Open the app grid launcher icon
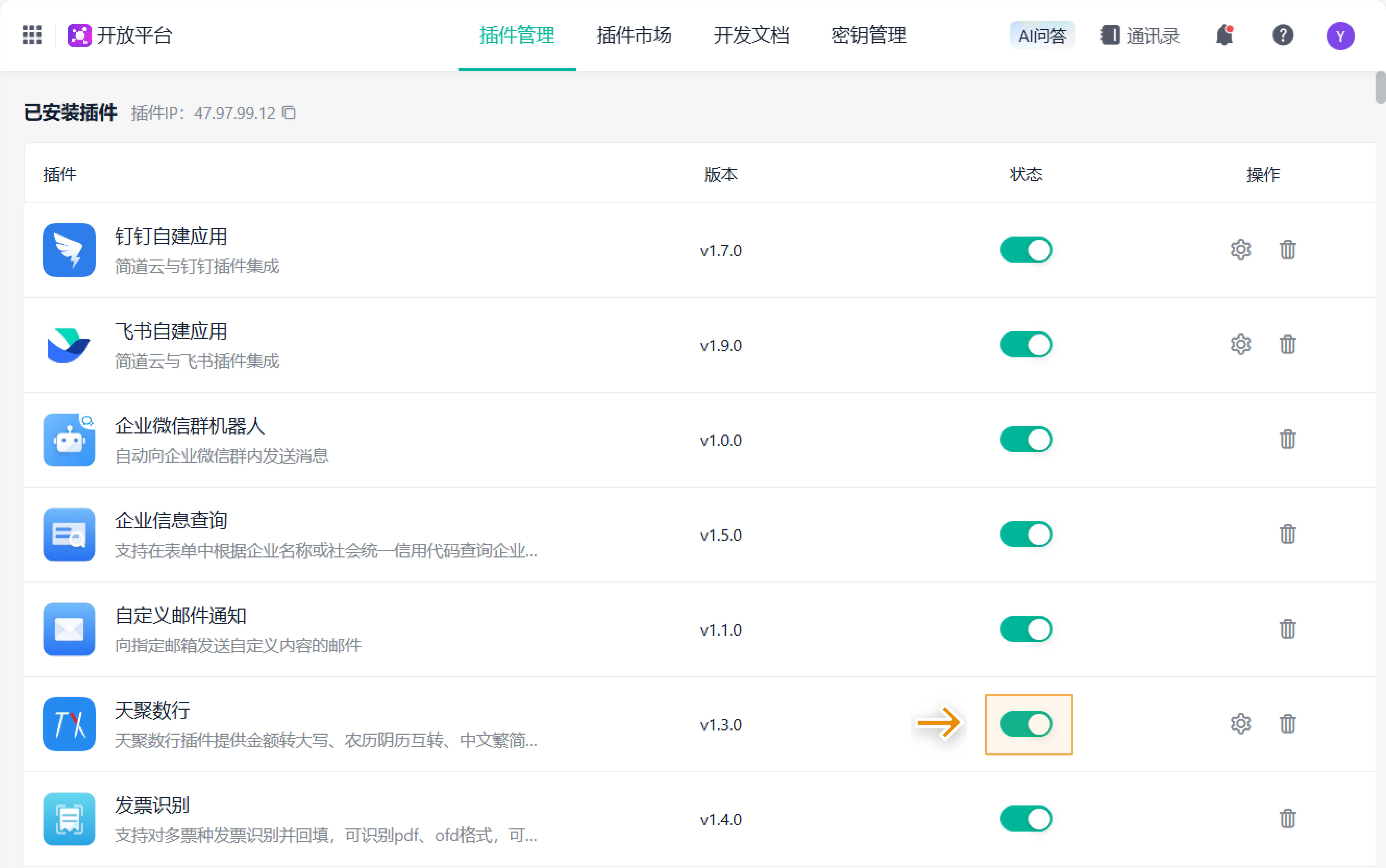 32,35
